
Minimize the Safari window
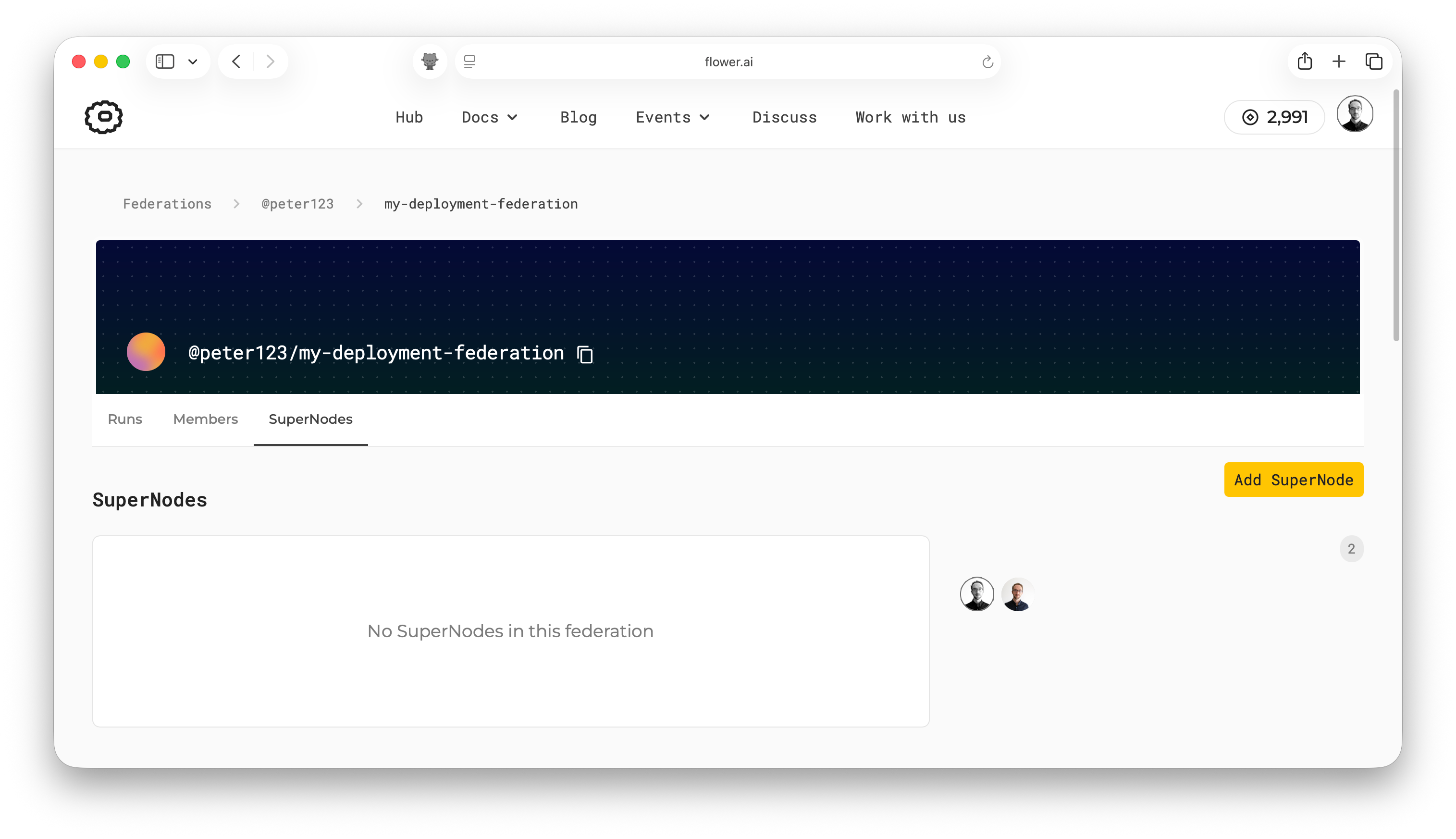(101, 61)
